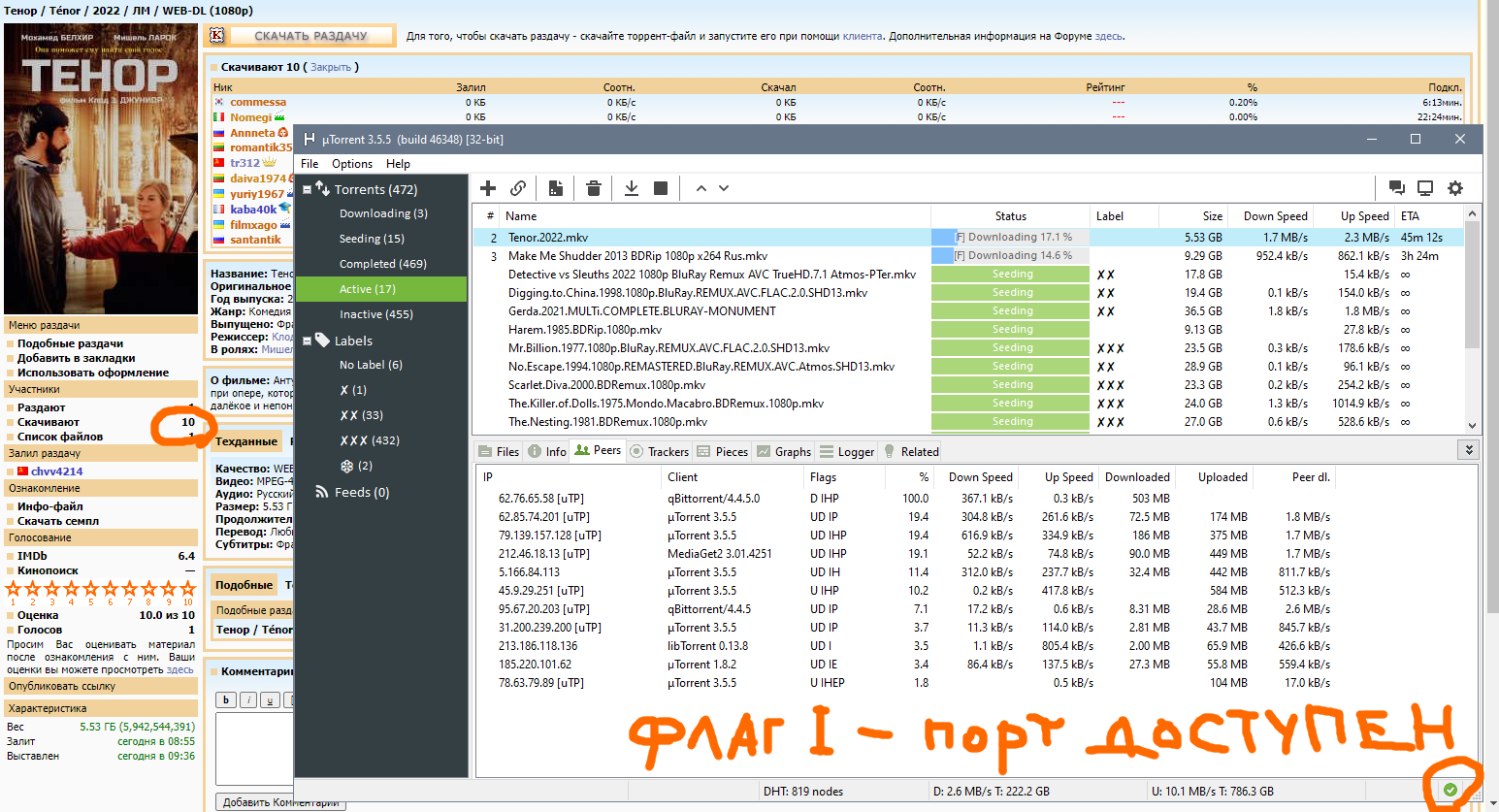
Task: Click the italic i formatting button in comments
Action: (x=248, y=699)
